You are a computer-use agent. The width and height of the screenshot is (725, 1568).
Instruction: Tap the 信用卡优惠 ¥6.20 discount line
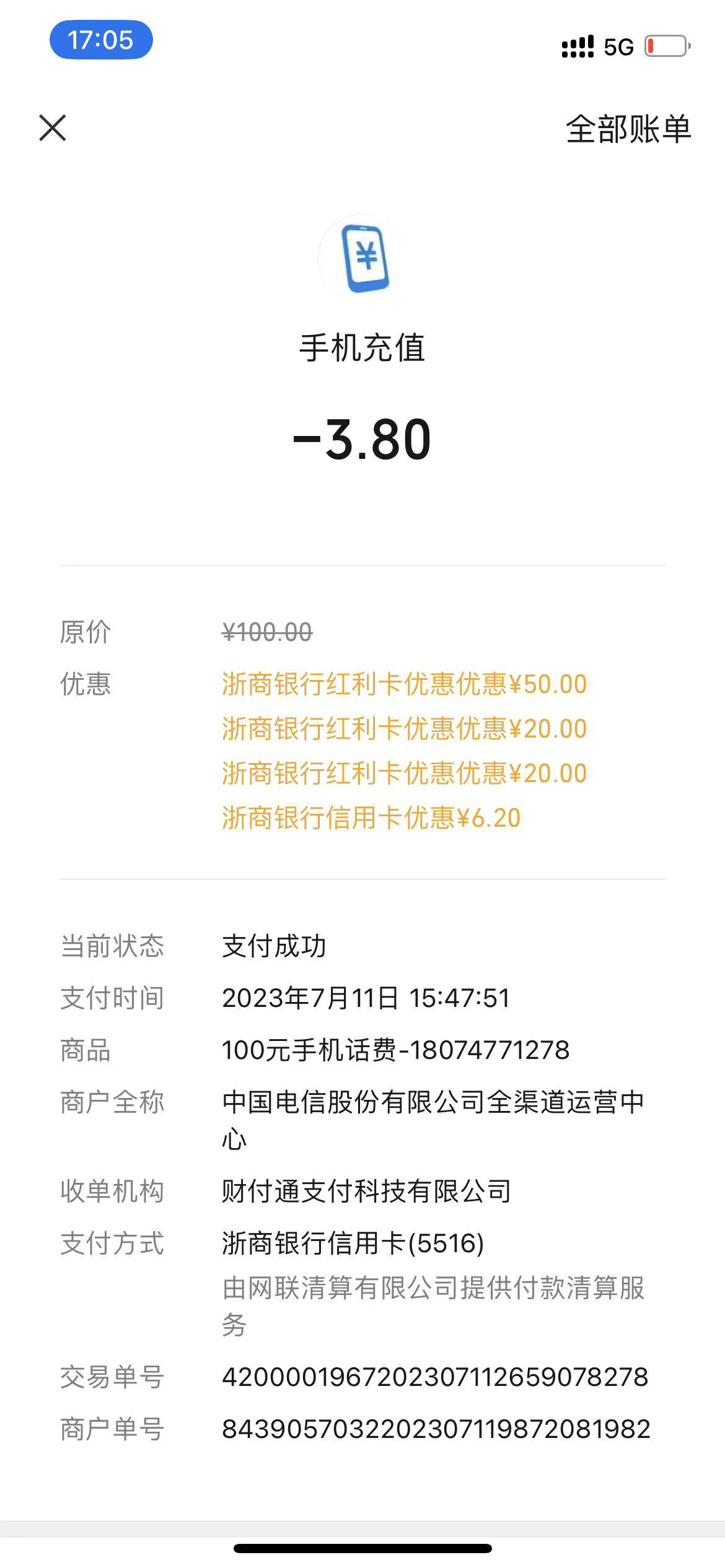click(x=371, y=818)
